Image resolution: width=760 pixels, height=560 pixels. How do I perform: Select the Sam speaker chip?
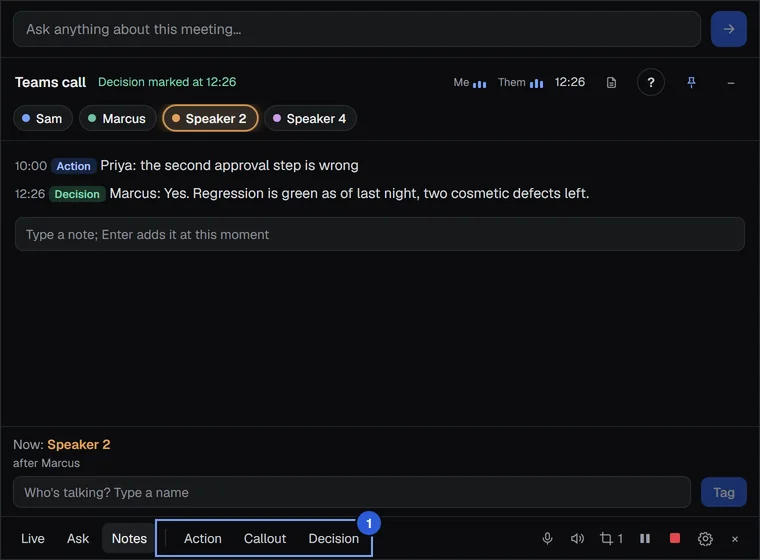[43, 118]
